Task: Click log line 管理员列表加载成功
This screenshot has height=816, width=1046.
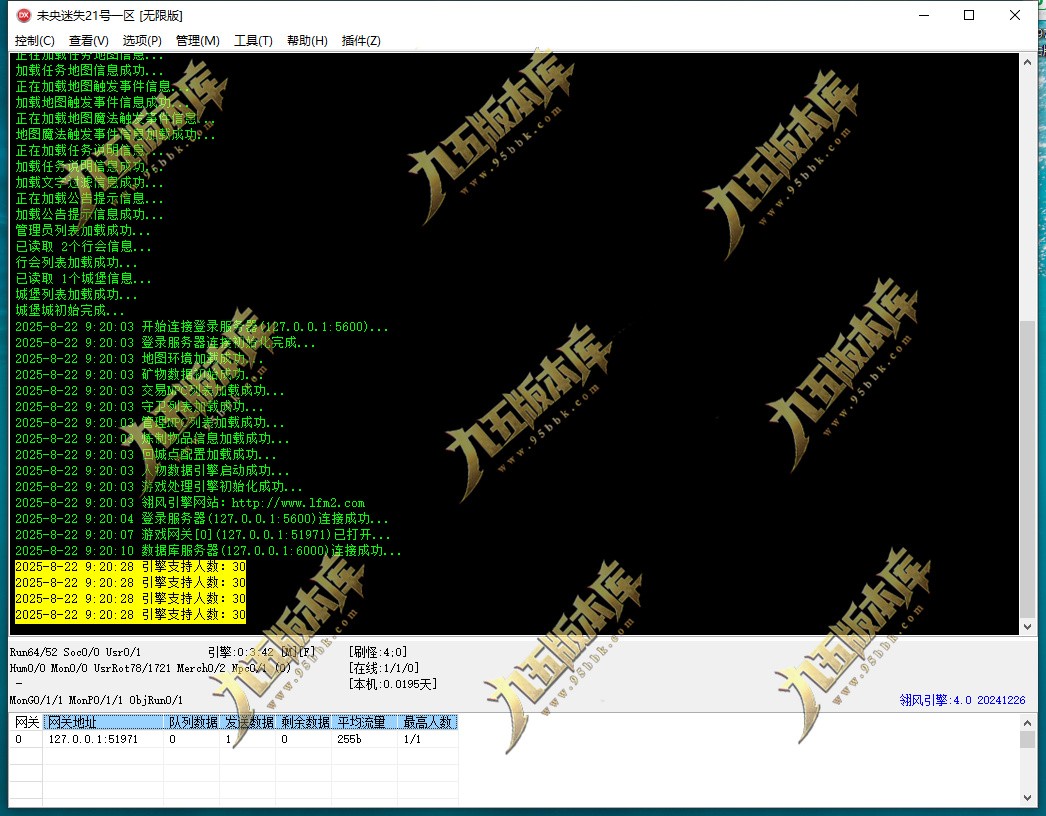Action: [83, 230]
